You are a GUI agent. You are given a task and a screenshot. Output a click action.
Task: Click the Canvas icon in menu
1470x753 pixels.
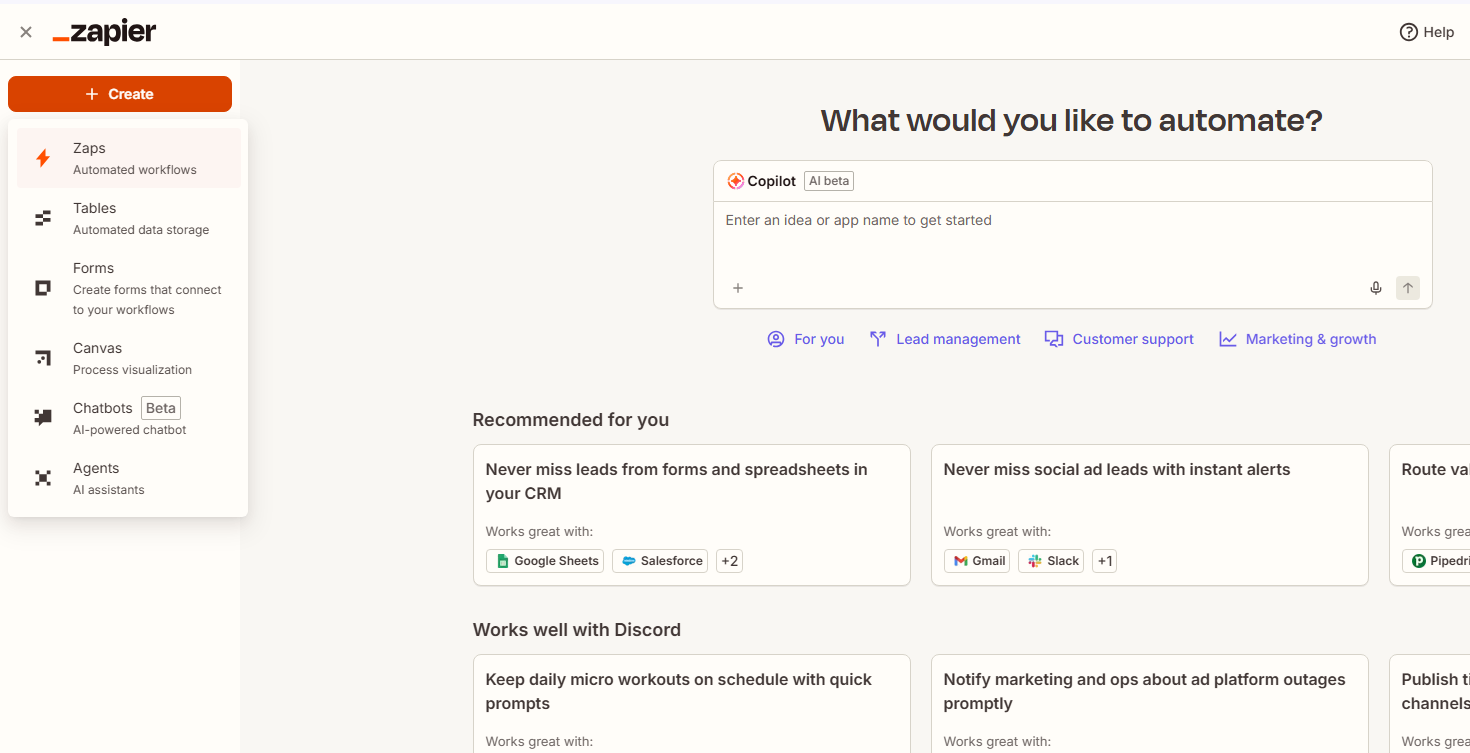pos(43,358)
